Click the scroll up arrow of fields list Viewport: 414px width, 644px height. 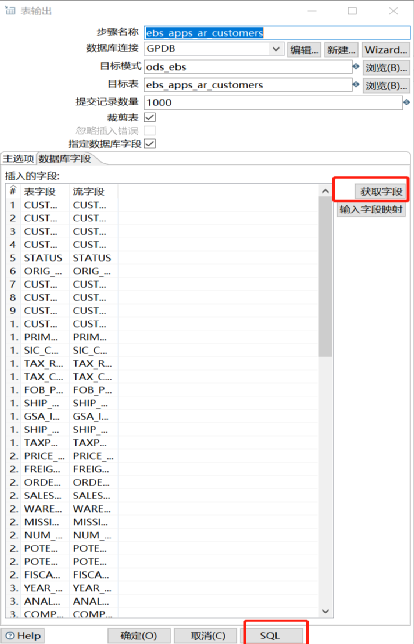[325, 191]
